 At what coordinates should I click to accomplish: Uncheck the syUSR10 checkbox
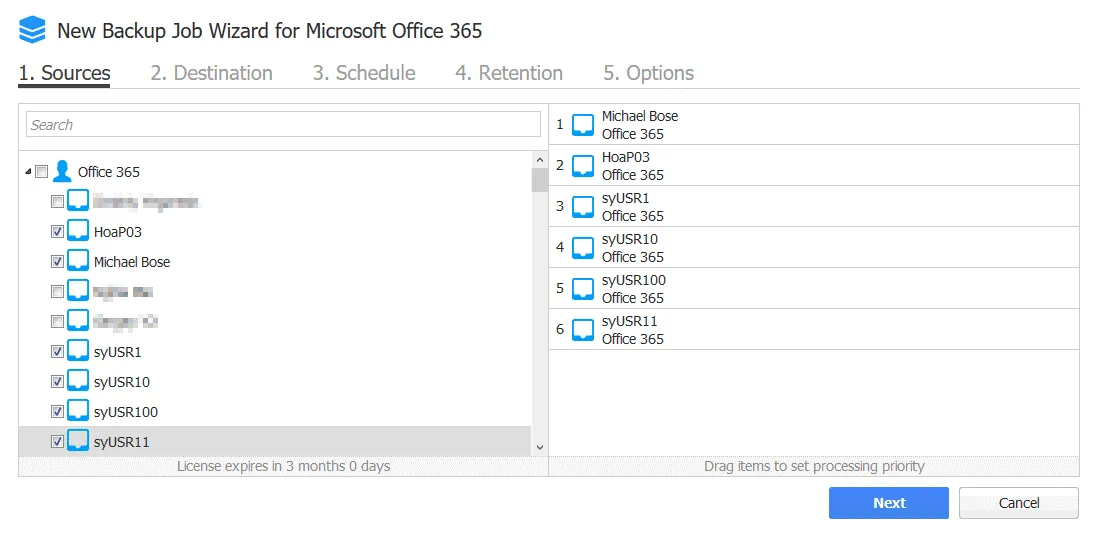tap(57, 382)
